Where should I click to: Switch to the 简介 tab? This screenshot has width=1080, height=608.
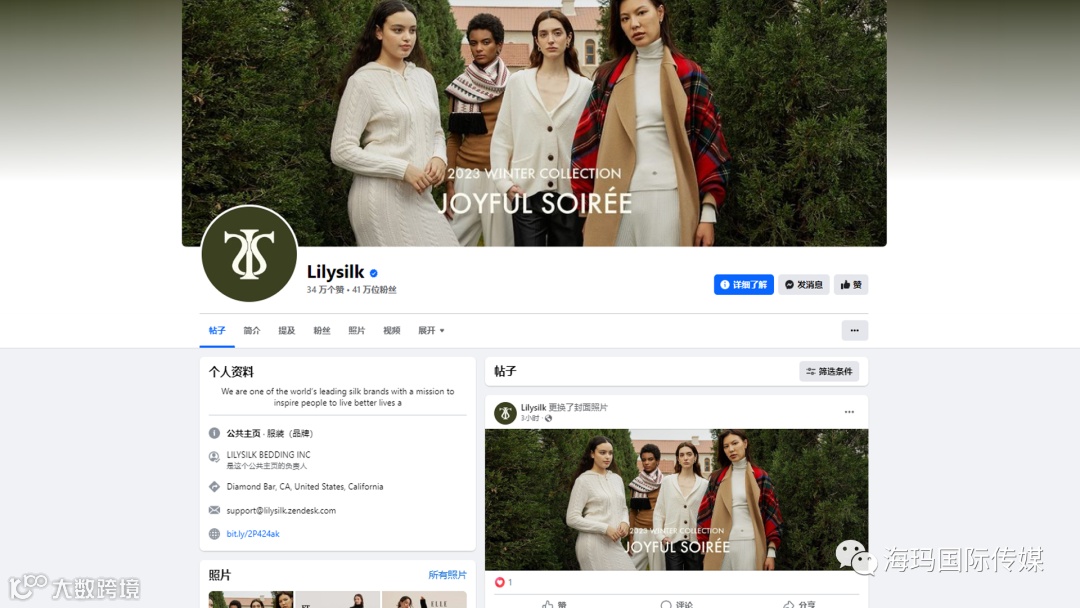252,331
